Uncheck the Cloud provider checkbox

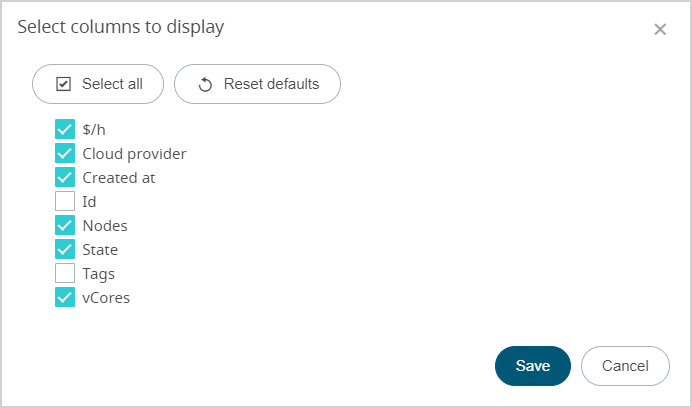[x=65, y=153]
